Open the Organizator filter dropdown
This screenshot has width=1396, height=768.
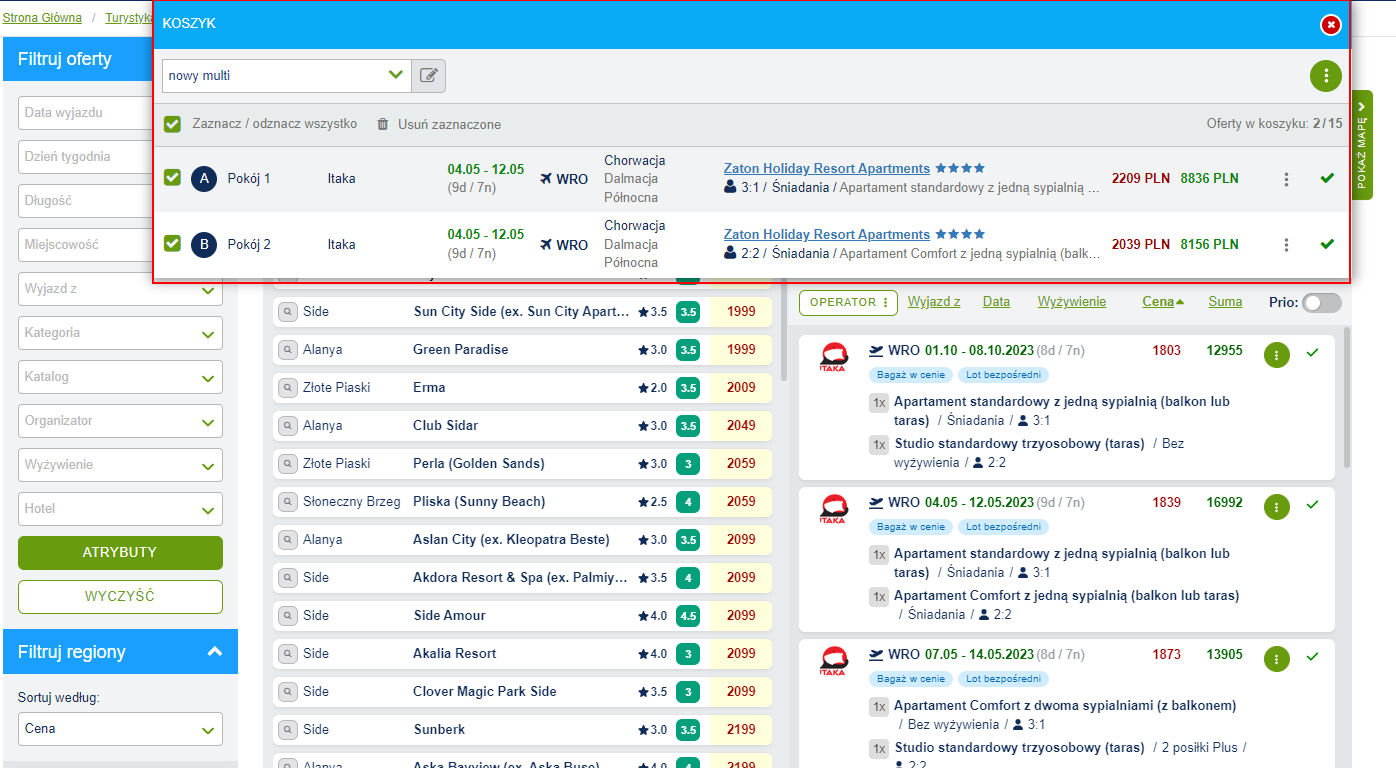[x=120, y=421]
